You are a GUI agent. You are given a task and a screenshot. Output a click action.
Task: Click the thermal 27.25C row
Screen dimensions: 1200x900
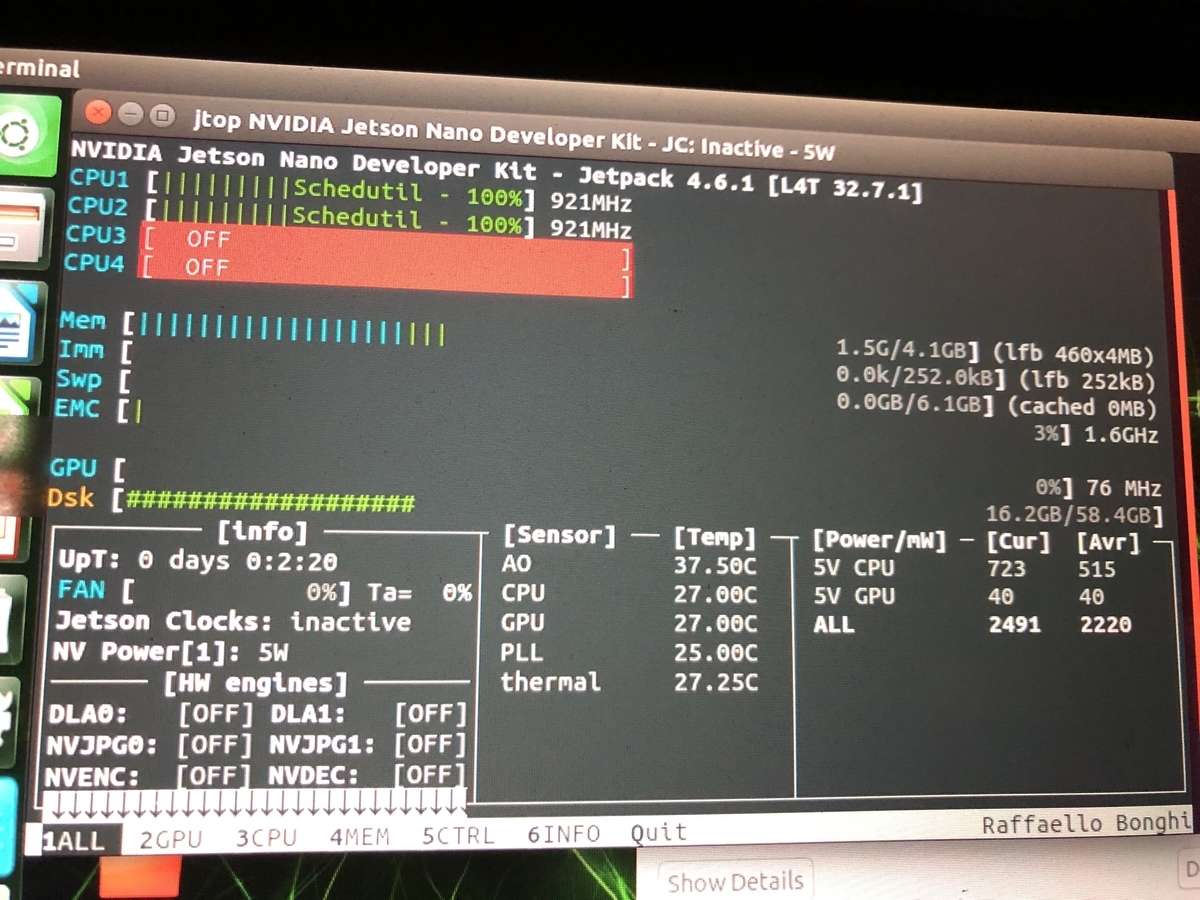629,682
